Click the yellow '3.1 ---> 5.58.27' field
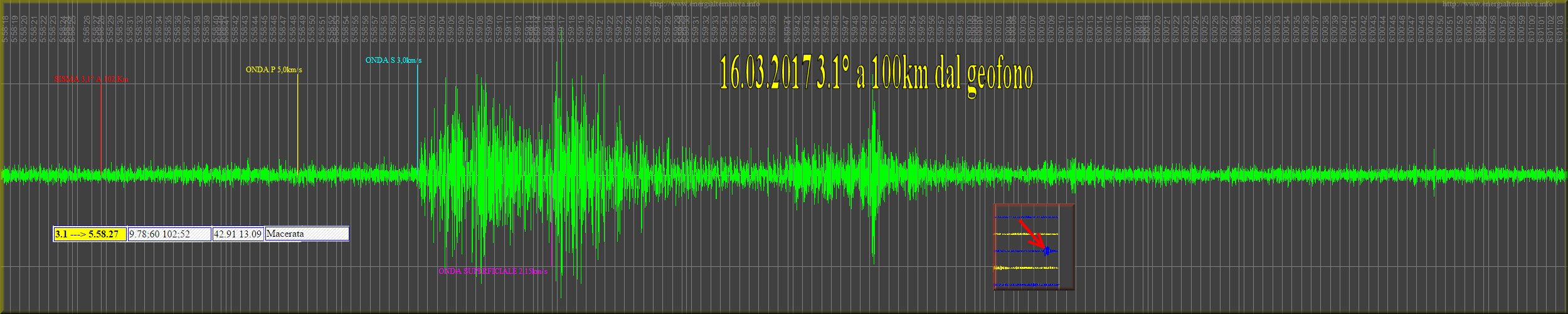 pyautogui.click(x=90, y=234)
